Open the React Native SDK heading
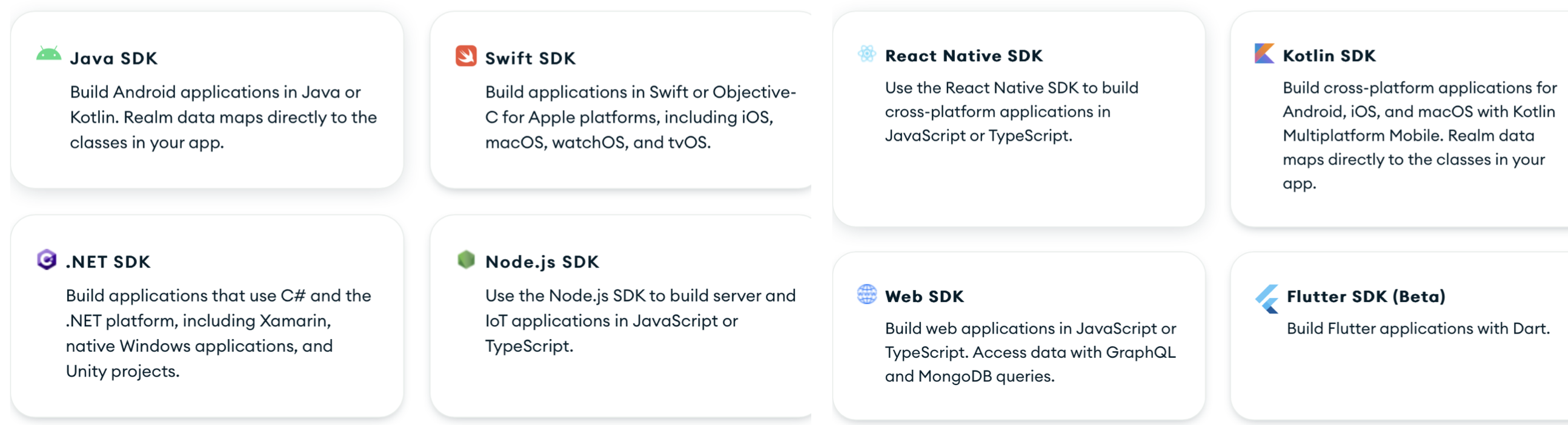1568x425 pixels. click(x=963, y=56)
